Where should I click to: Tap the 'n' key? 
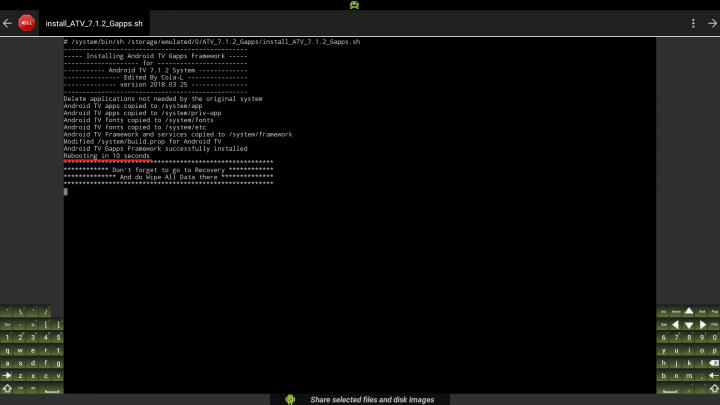[675, 376]
